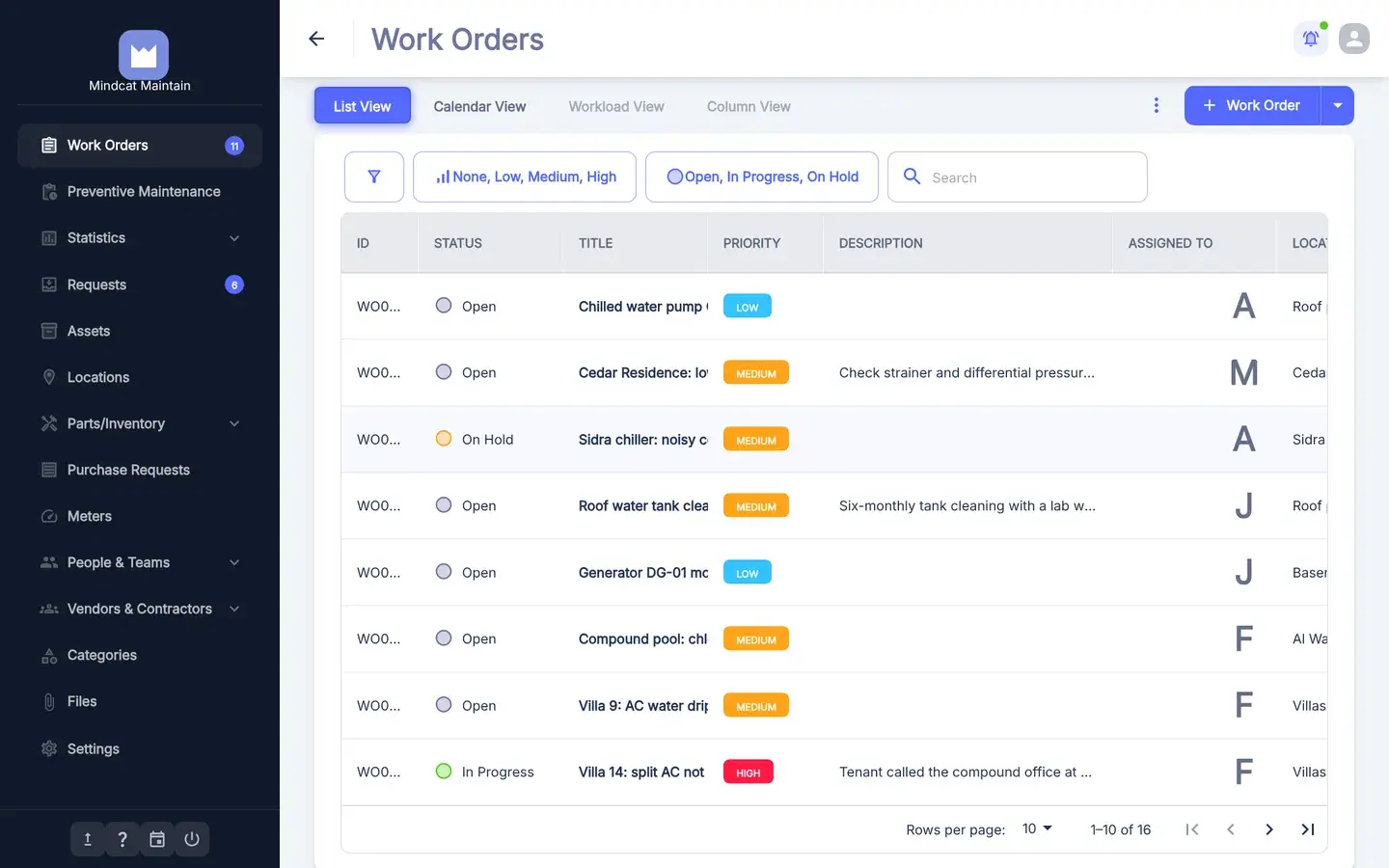Viewport: 1389px width, 868px height.
Task: Open Purchase Requests page
Action: [x=140, y=470]
